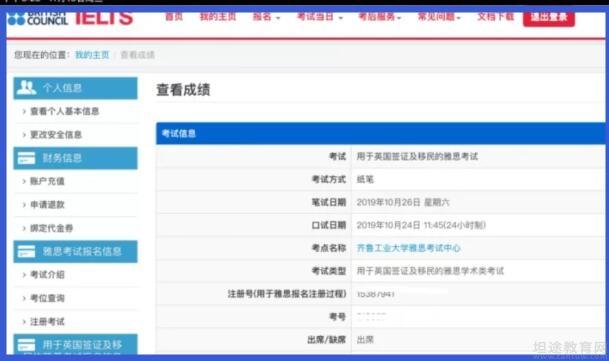Click the 我的主页 breadcrumb link
The image size is (609, 361).
point(92,55)
